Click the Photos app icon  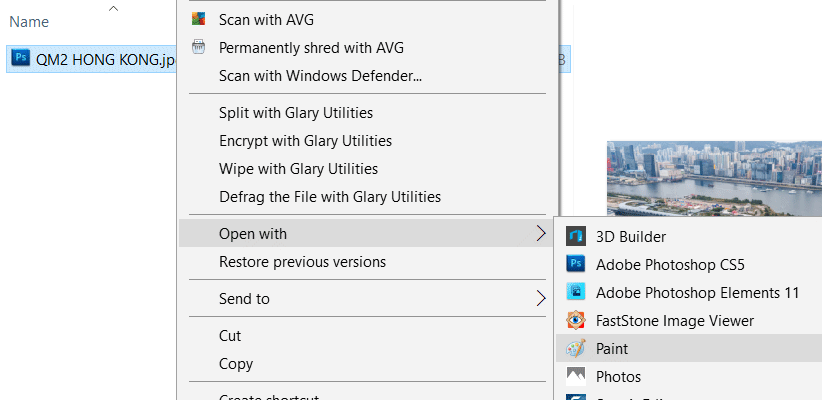point(575,377)
